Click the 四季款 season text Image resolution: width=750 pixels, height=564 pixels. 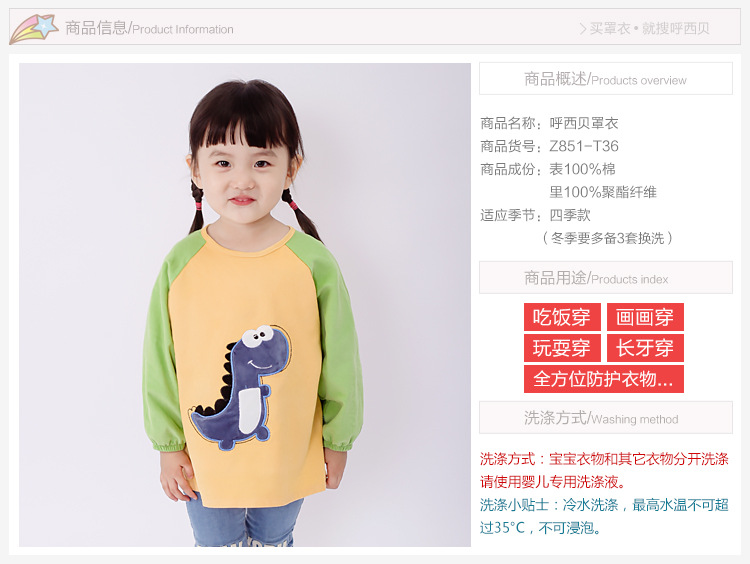pyautogui.click(x=570, y=215)
